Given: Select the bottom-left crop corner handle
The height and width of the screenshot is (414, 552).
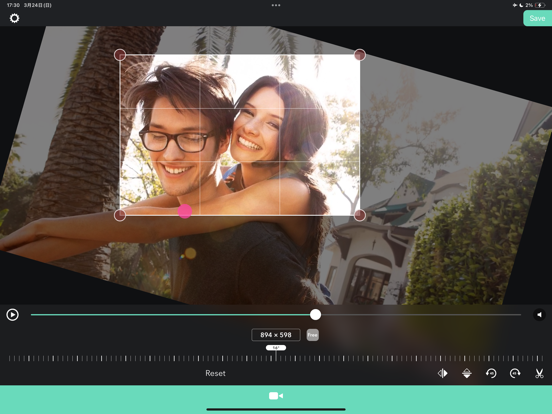Looking at the screenshot, I should click(x=120, y=215).
